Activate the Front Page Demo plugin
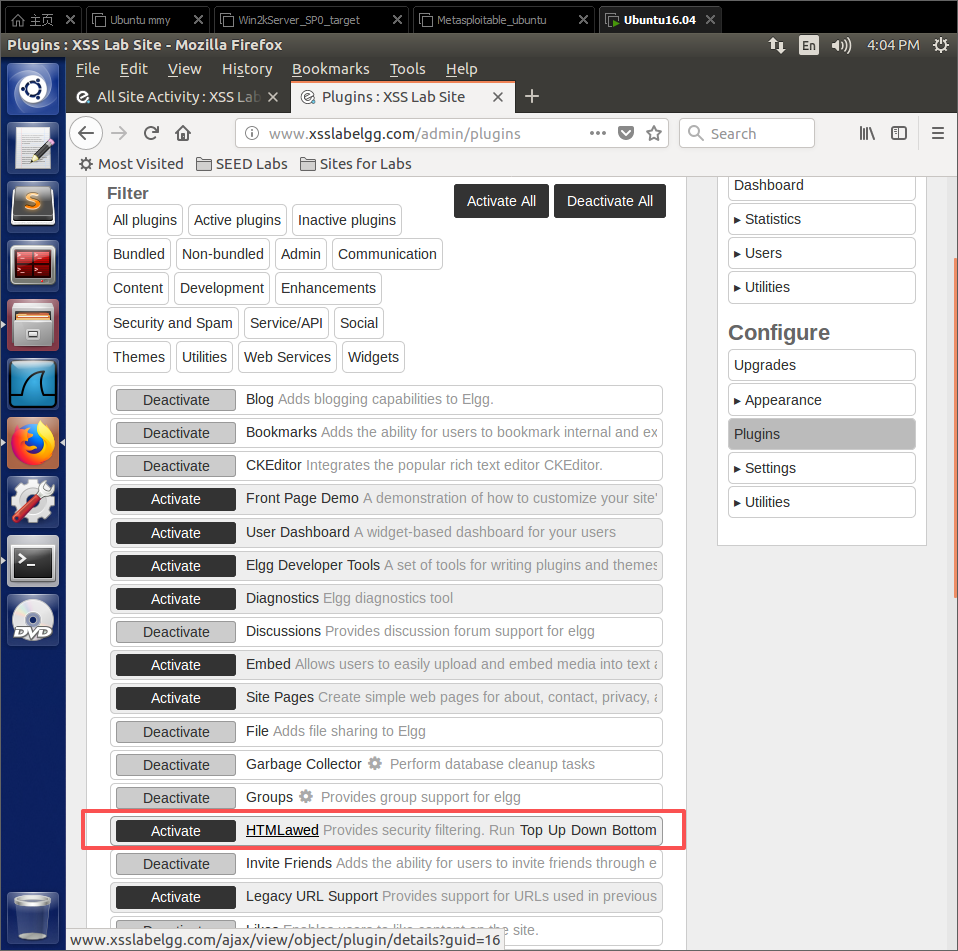 click(x=176, y=499)
